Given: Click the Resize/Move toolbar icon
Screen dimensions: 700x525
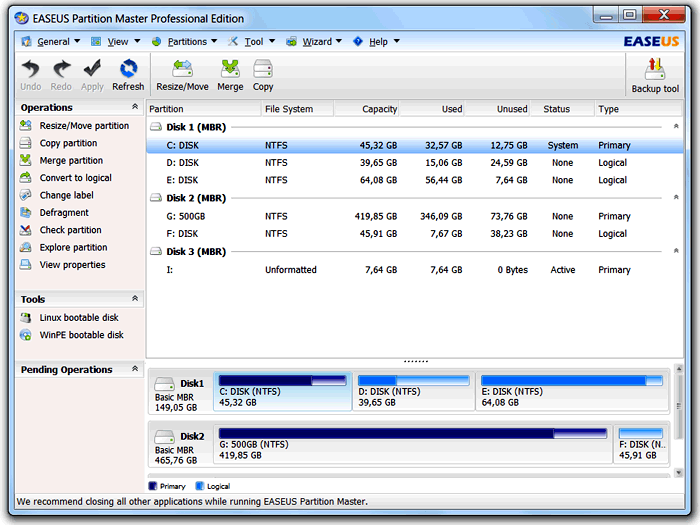Looking at the screenshot, I should 182,74.
